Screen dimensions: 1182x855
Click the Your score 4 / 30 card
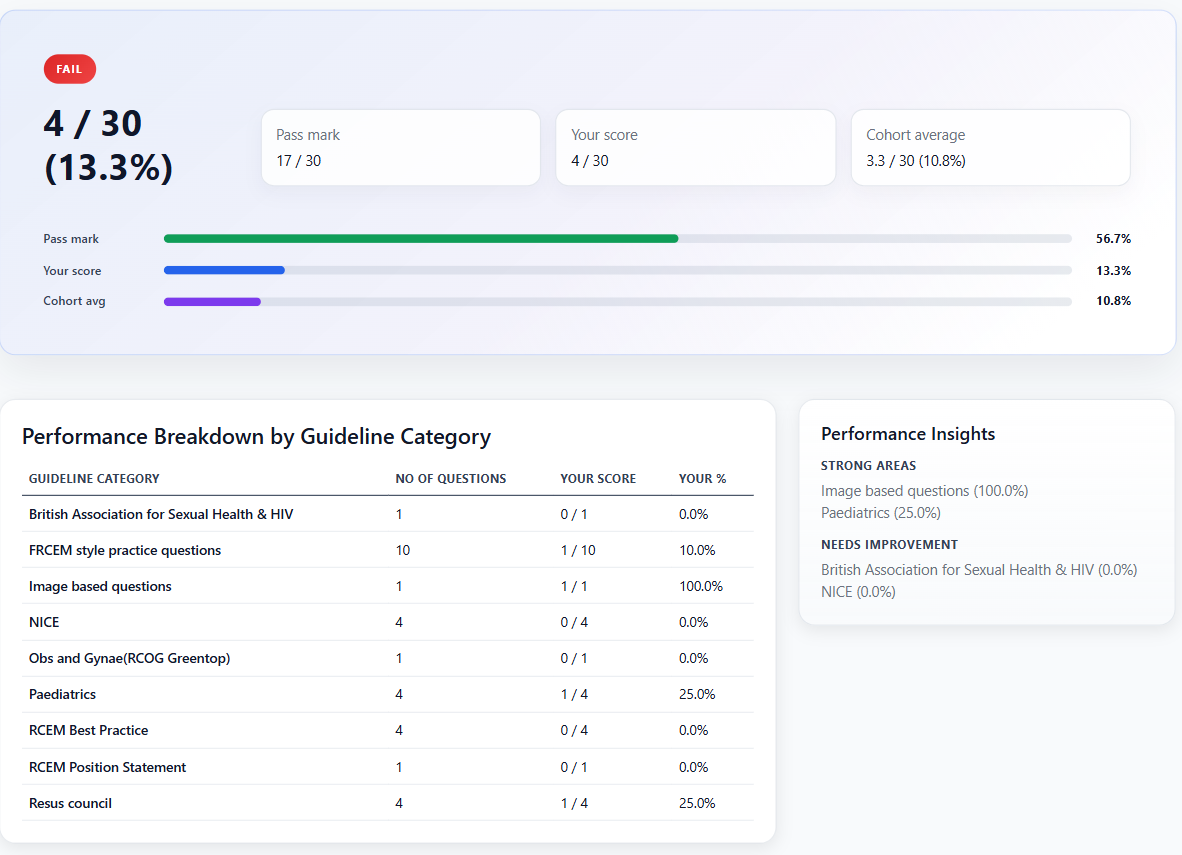coord(695,148)
